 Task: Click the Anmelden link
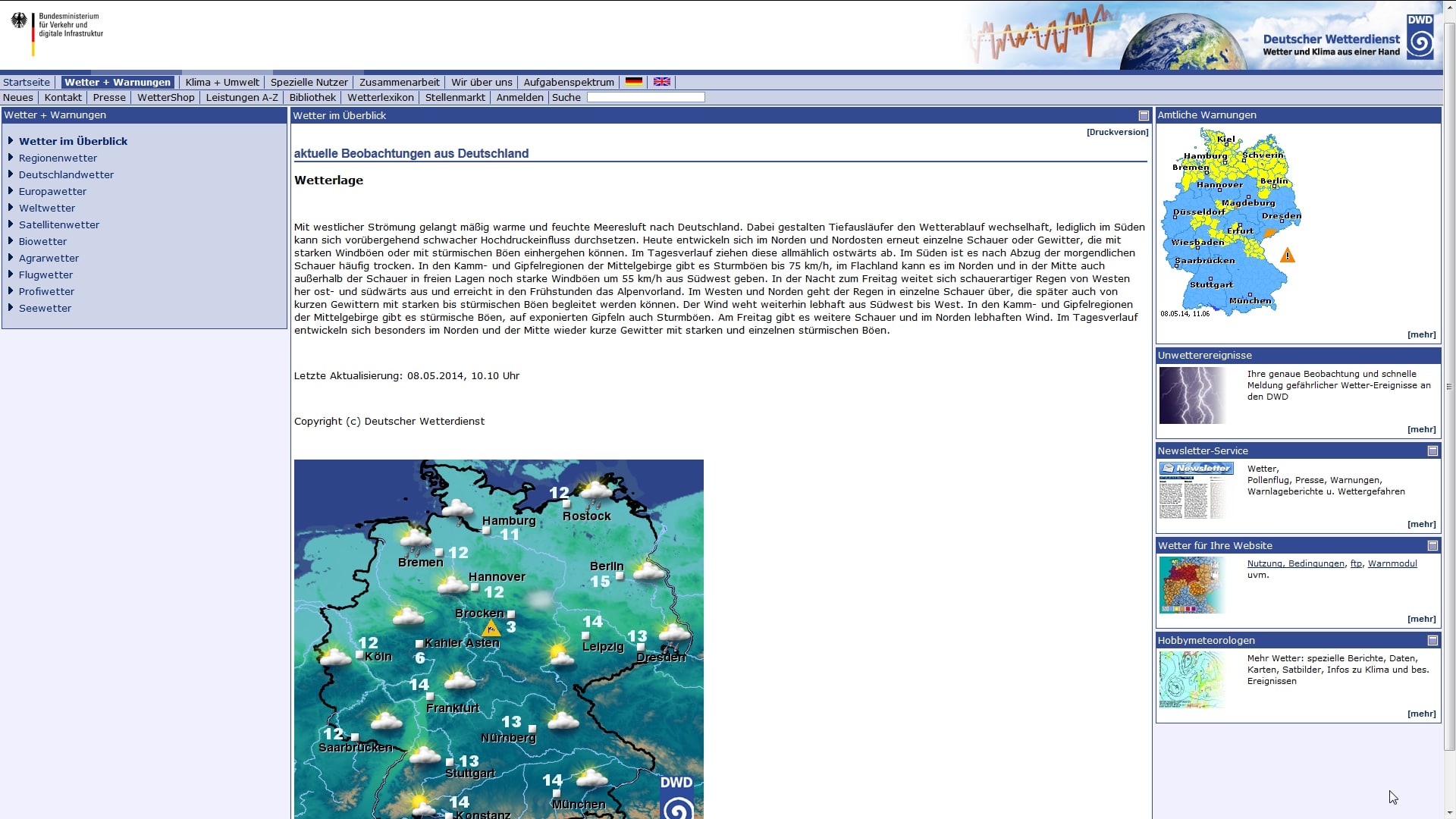pyautogui.click(x=520, y=97)
